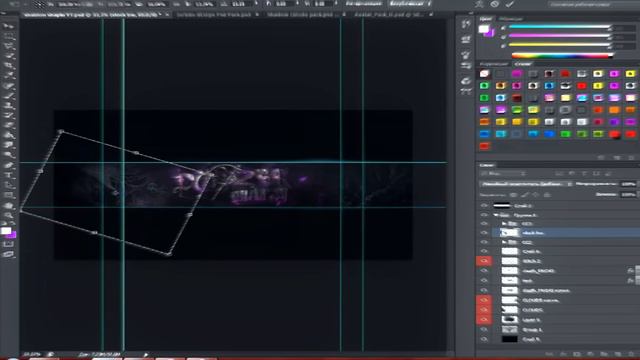Click the magenta color slider
Screen dimensions: 640x360
pyautogui.click(x=560, y=36)
